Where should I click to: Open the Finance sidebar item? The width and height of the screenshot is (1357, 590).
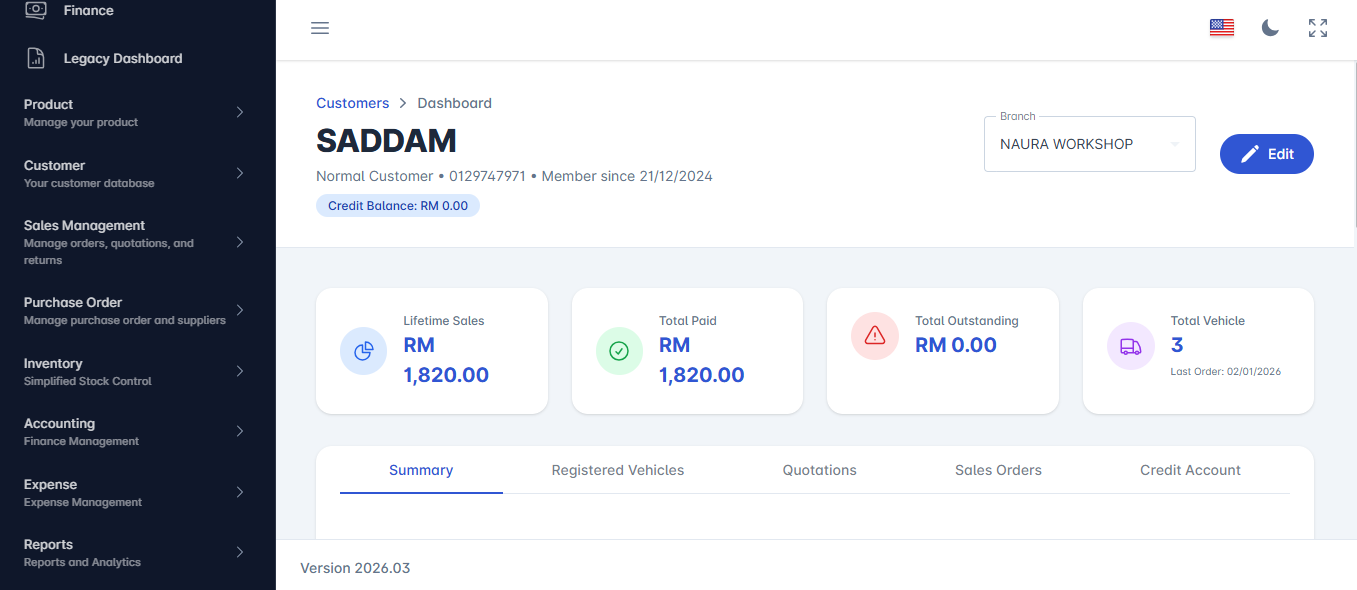coord(88,10)
